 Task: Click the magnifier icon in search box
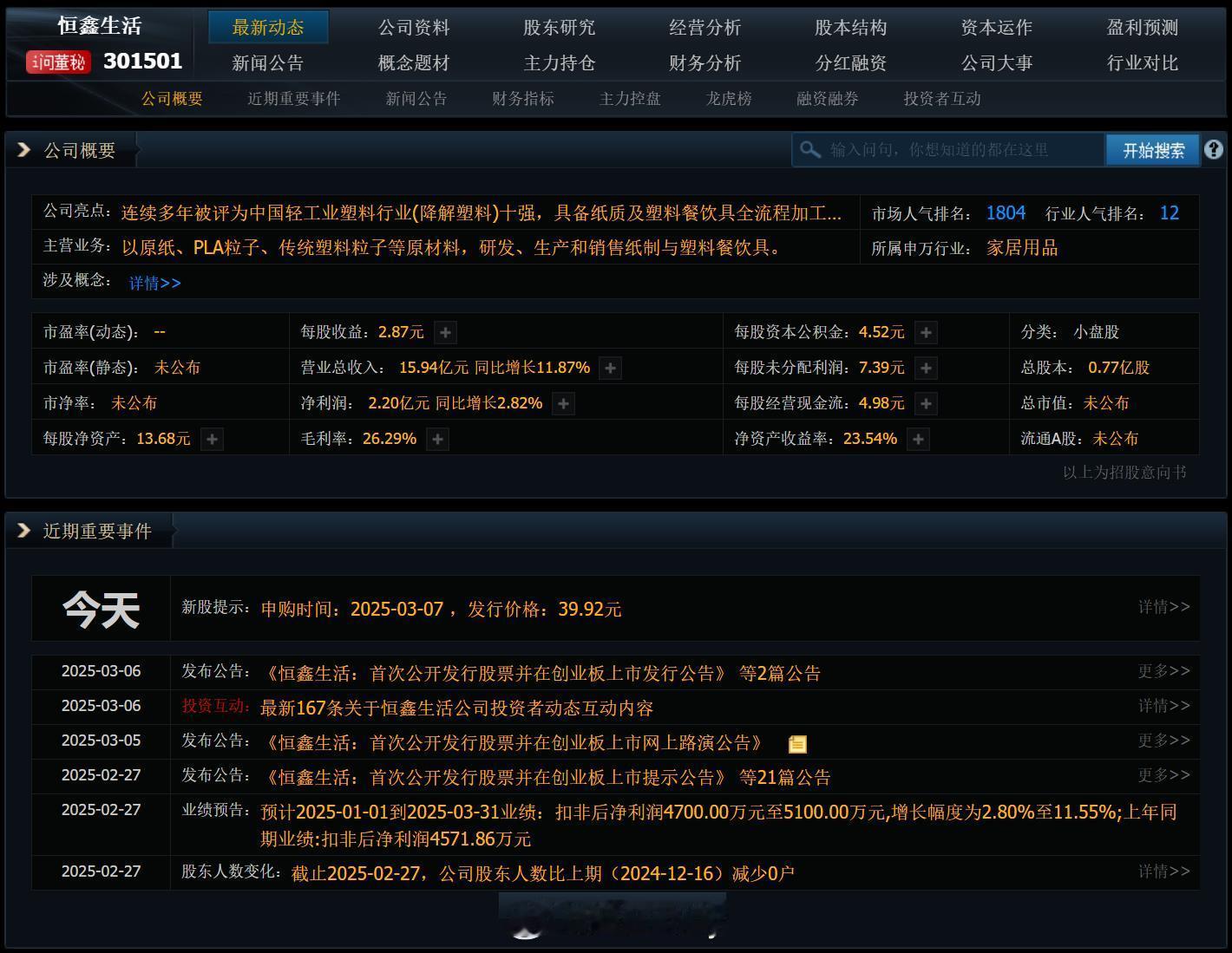(x=810, y=150)
